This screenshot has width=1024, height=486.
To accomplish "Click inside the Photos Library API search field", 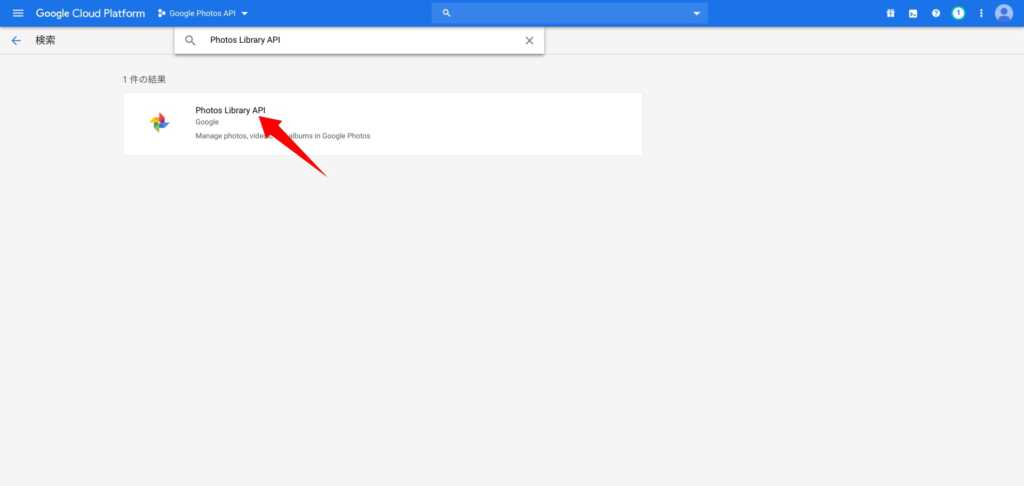I will pos(360,41).
